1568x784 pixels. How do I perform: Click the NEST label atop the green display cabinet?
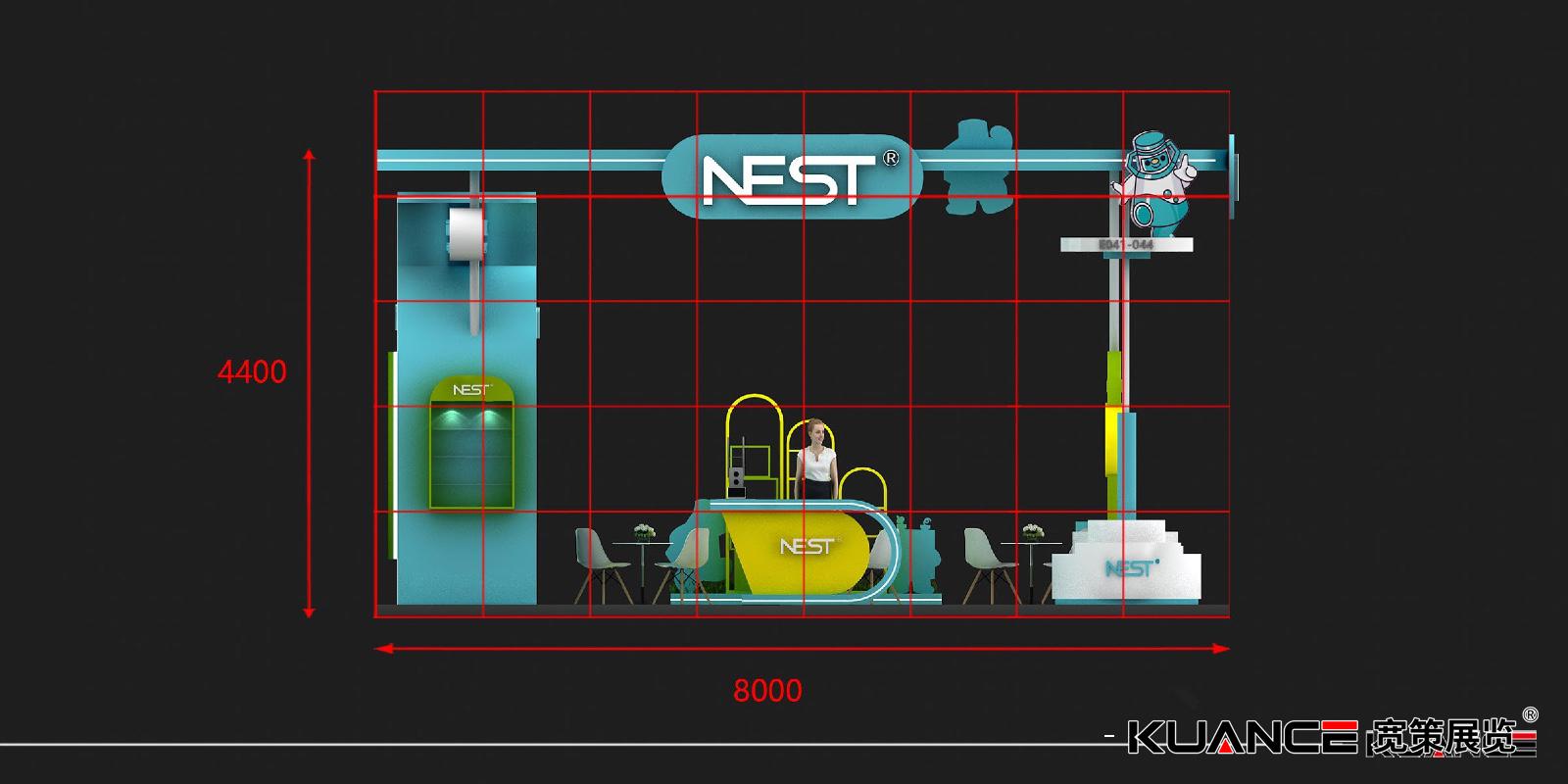(471, 390)
